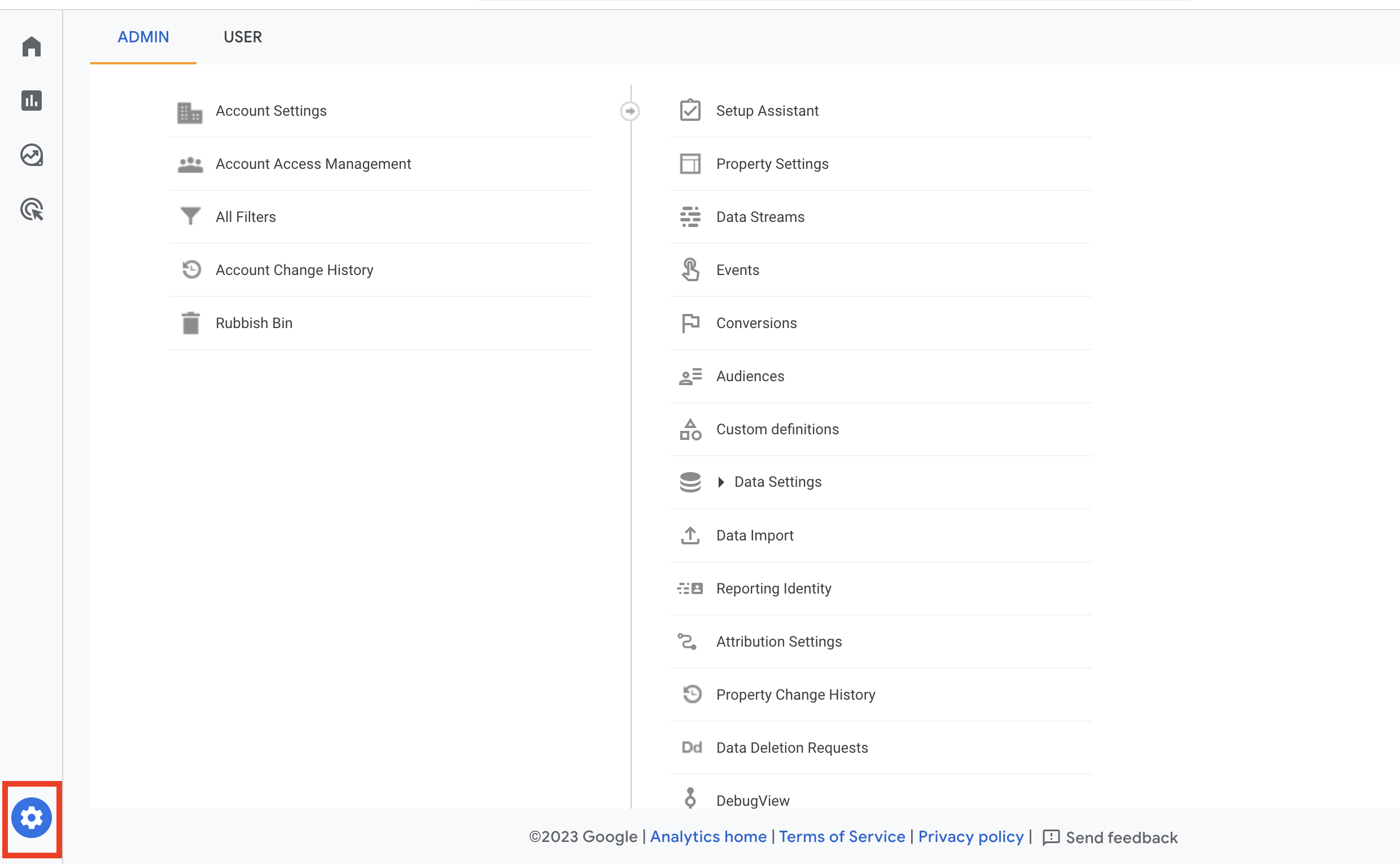The width and height of the screenshot is (1400, 864).
Task: Open Account Settings
Action: pyautogui.click(x=271, y=111)
